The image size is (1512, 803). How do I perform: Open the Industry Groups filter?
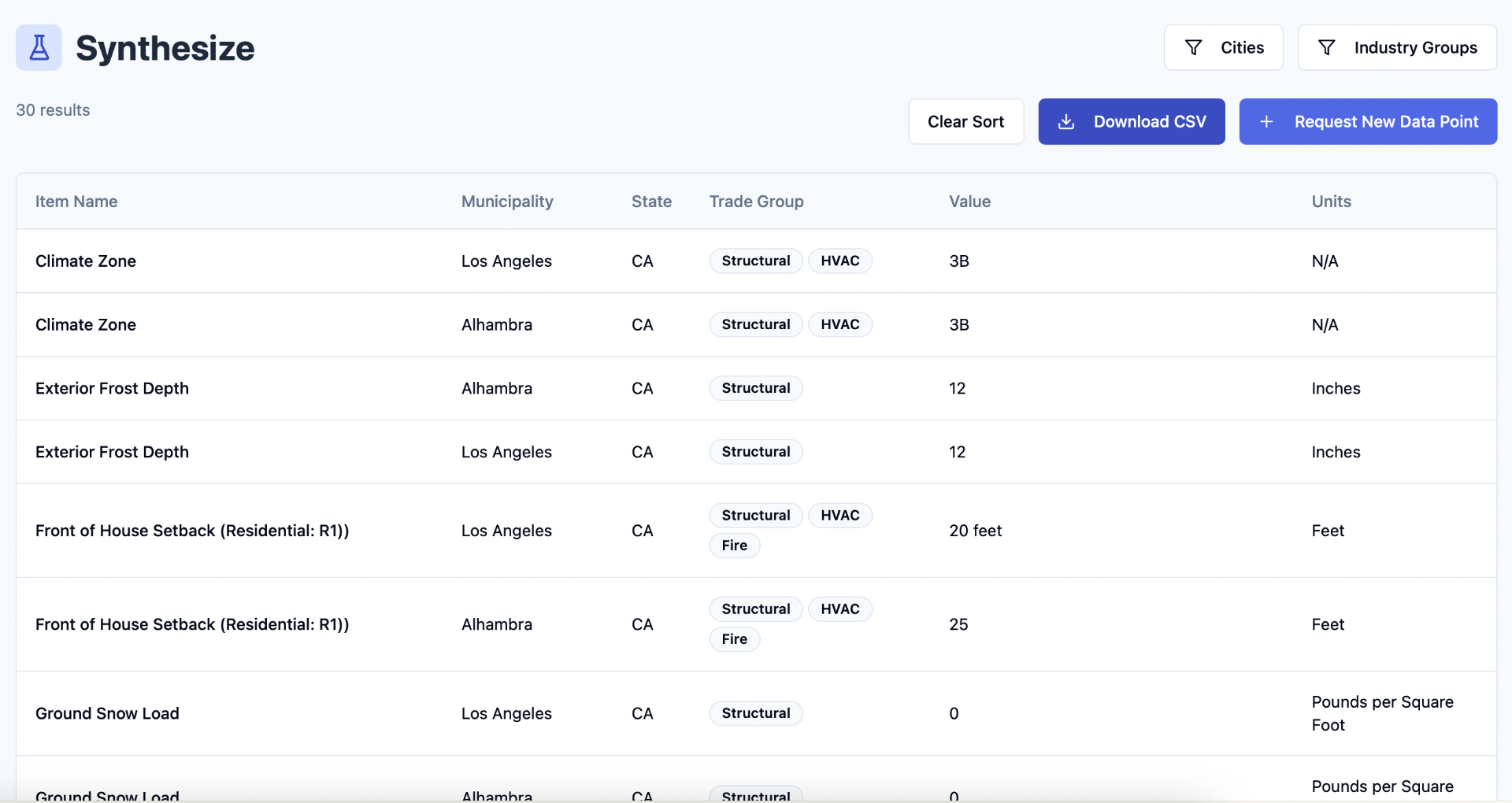coord(1397,47)
